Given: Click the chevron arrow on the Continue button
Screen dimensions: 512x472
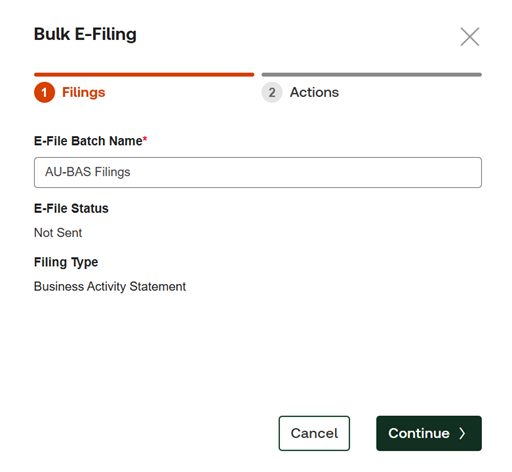Looking at the screenshot, I should point(462,433).
